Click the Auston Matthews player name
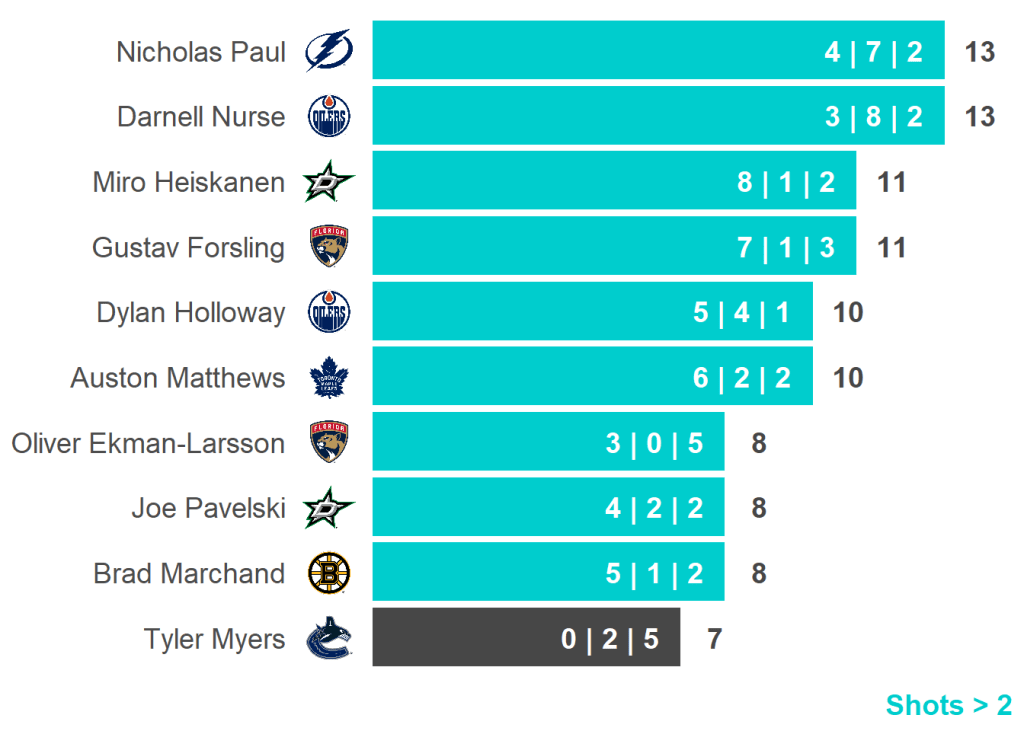 (x=177, y=378)
